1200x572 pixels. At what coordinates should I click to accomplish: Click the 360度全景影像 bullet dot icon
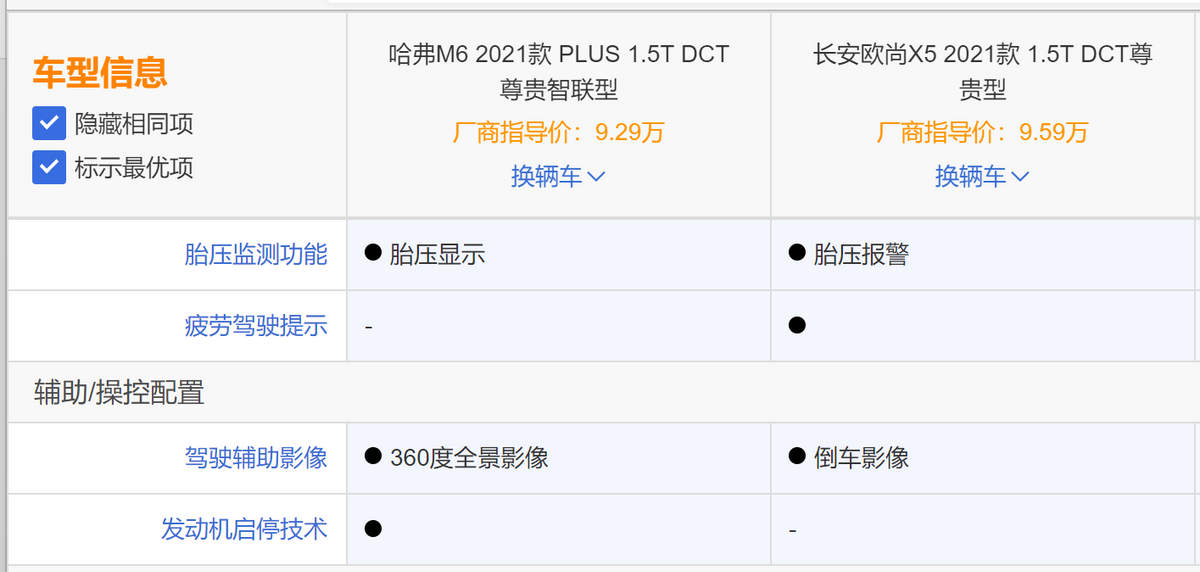(x=373, y=457)
